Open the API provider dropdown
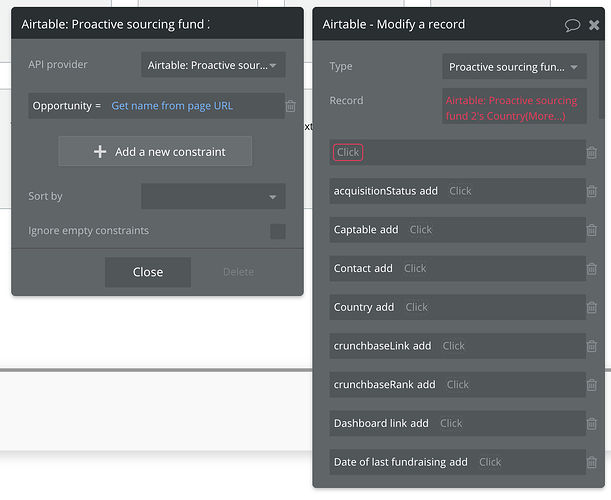Image resolution: width=611 pixels, height=500 pixels. tap(213, 65)
